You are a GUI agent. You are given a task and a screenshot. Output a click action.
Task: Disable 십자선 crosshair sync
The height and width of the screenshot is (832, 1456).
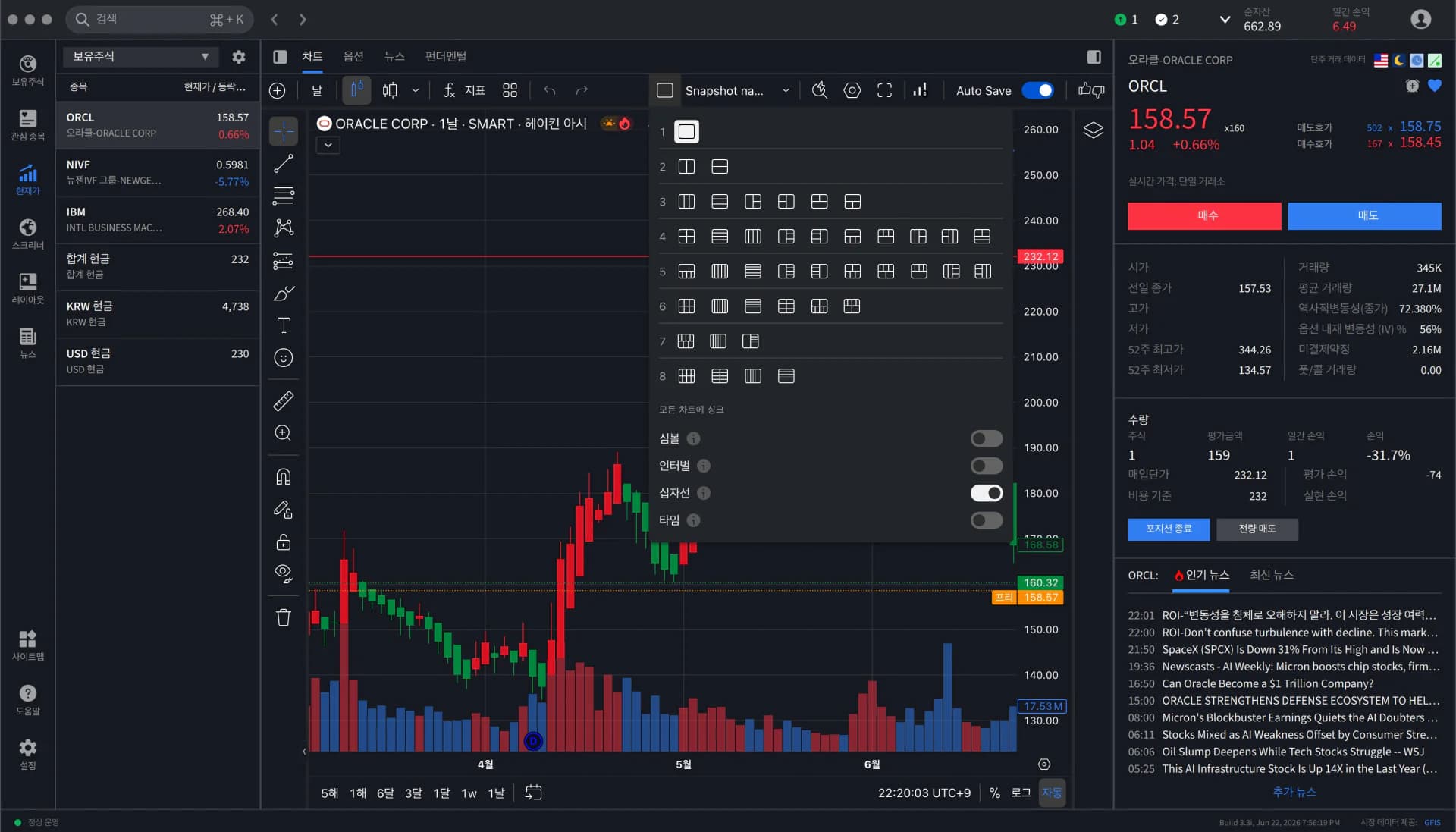tap(987, 493)
